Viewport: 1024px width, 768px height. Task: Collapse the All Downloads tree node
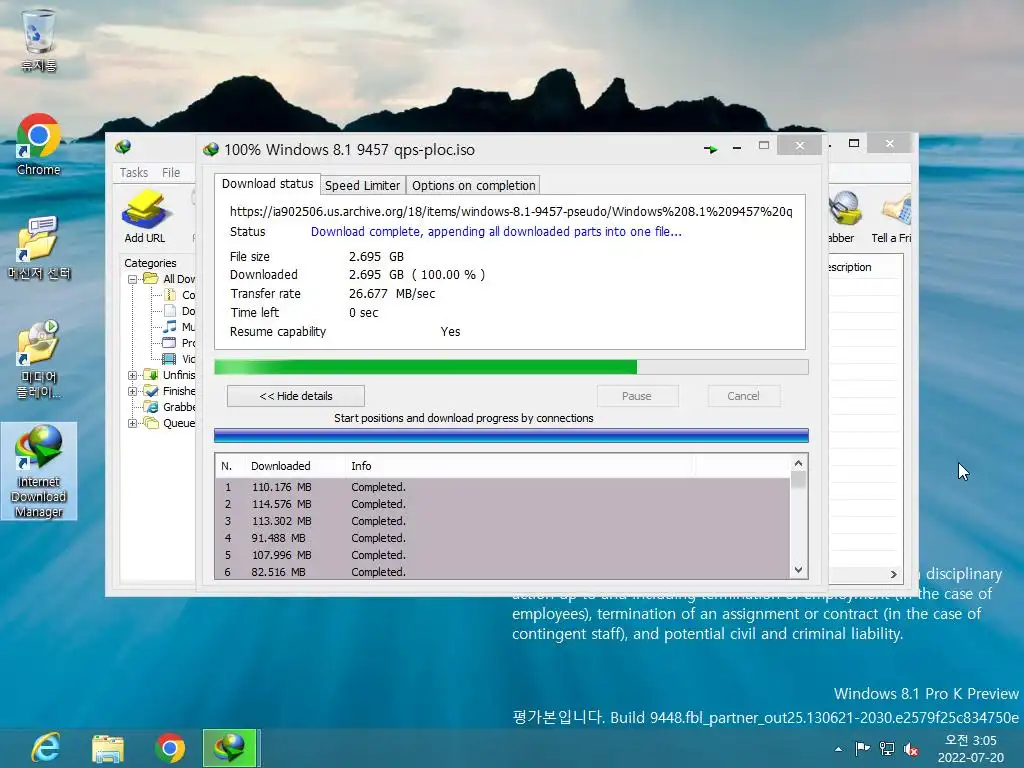coord(133,279)
